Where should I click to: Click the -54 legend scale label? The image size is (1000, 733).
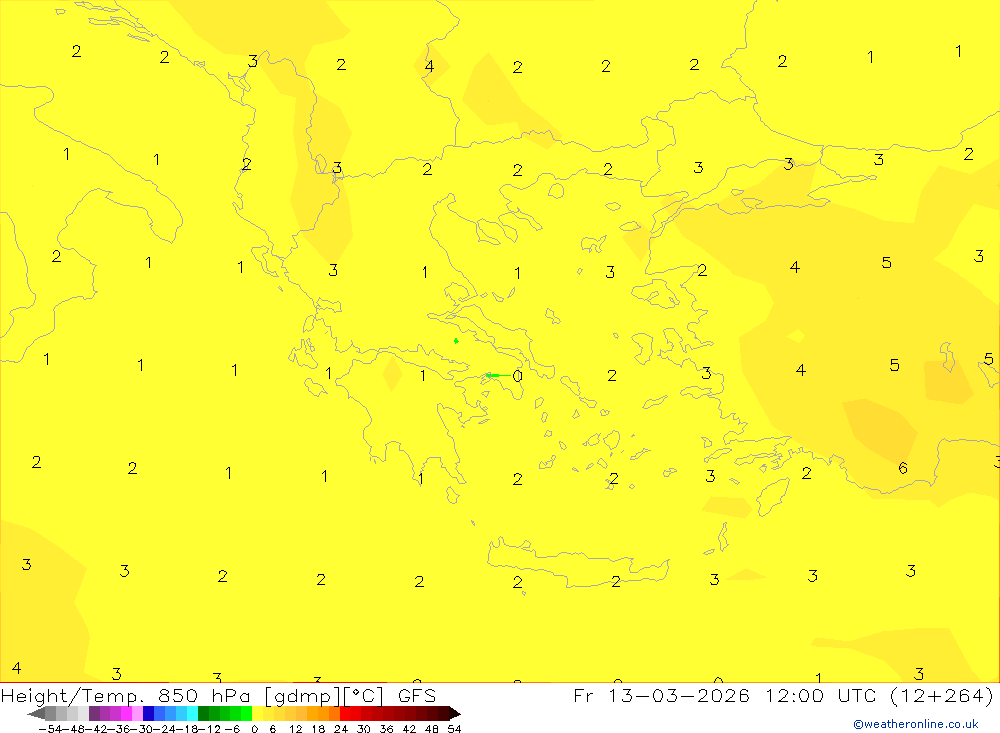[50, 729]
